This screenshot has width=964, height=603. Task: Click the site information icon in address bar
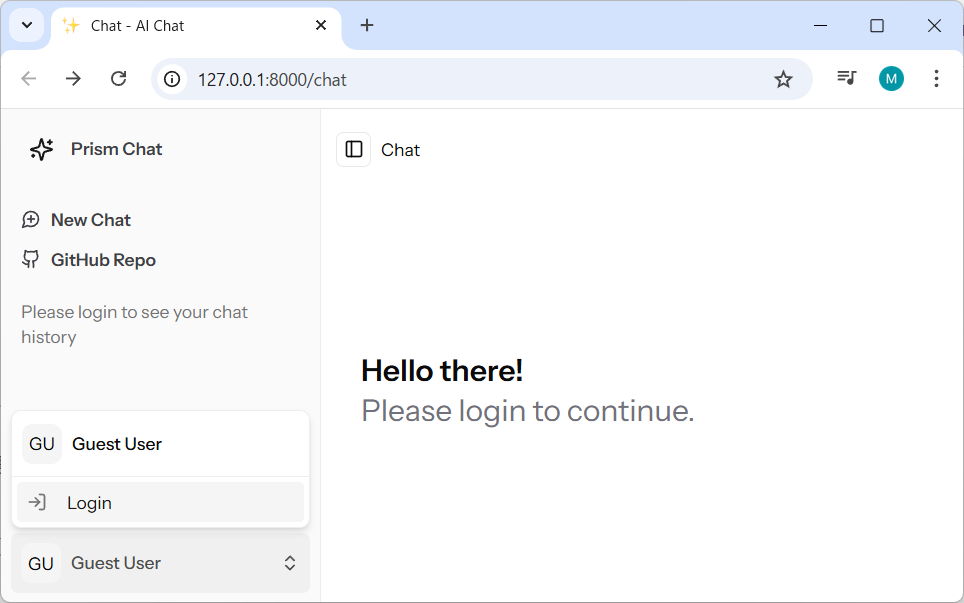click(173, 79)
